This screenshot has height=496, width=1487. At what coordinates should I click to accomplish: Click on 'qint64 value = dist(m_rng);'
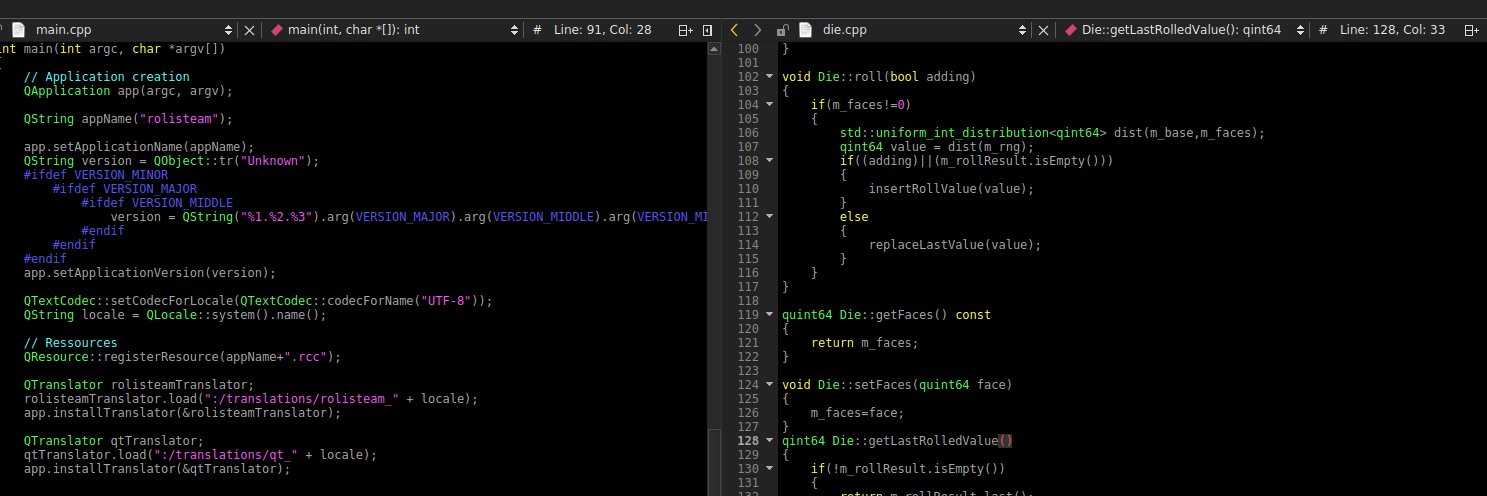point(937,147)
